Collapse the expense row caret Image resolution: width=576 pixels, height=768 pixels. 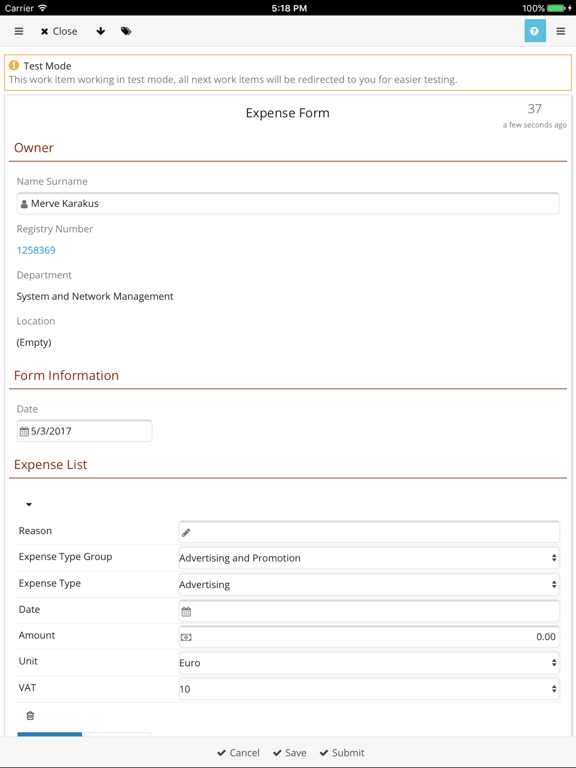[29, 504]
